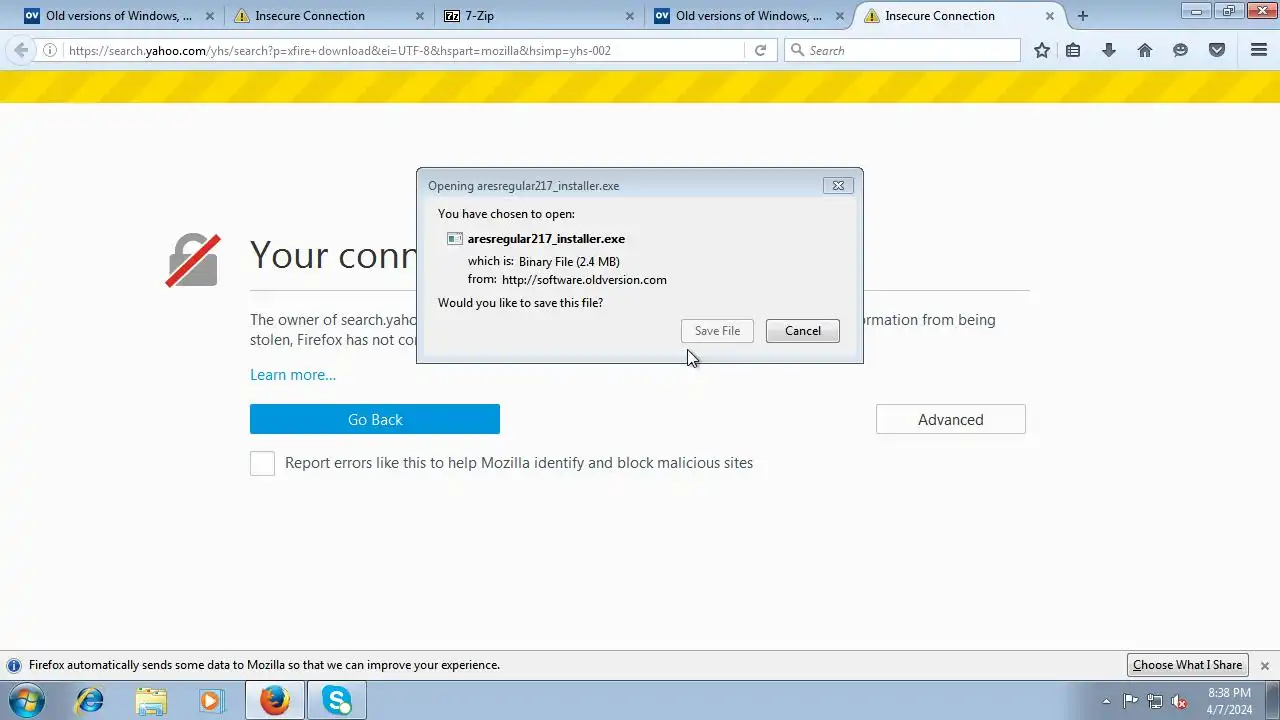Image resolution: width=1280 pixels, height=720 pixels.
Task: Select the active Insecure Connection tab
Action: (940, 16)
